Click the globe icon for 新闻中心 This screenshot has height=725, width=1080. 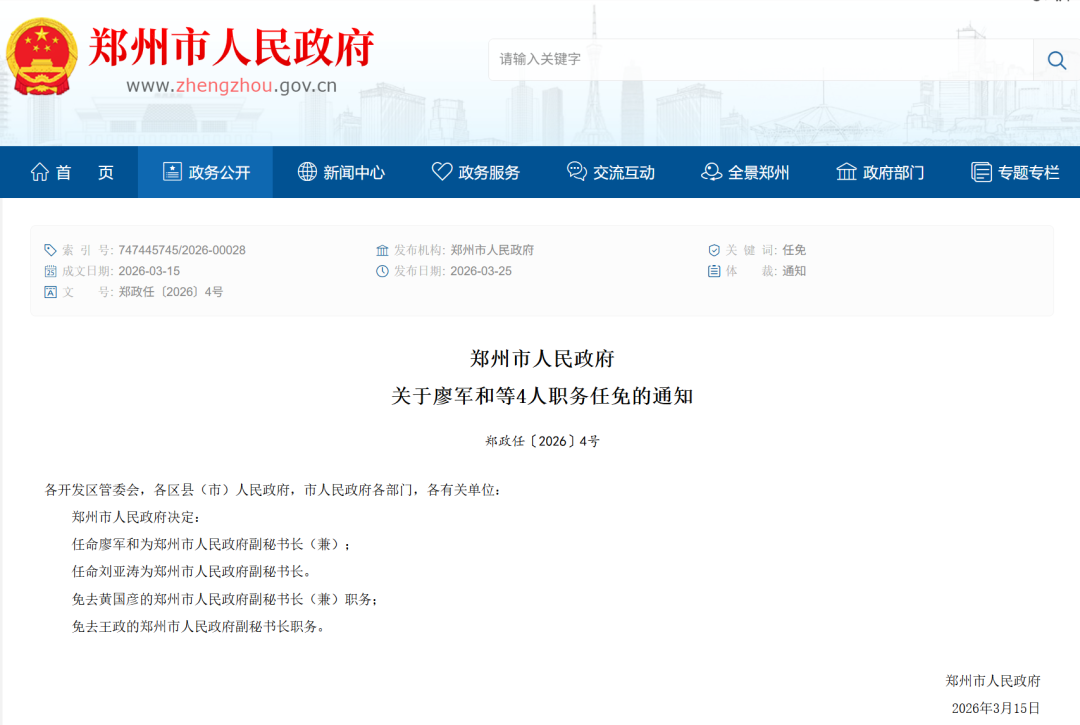(x=307, y=172)
